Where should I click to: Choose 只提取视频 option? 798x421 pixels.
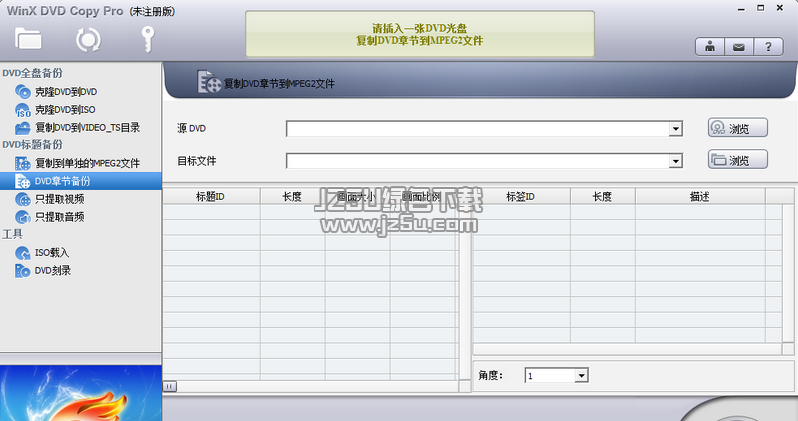pos(59,199)
